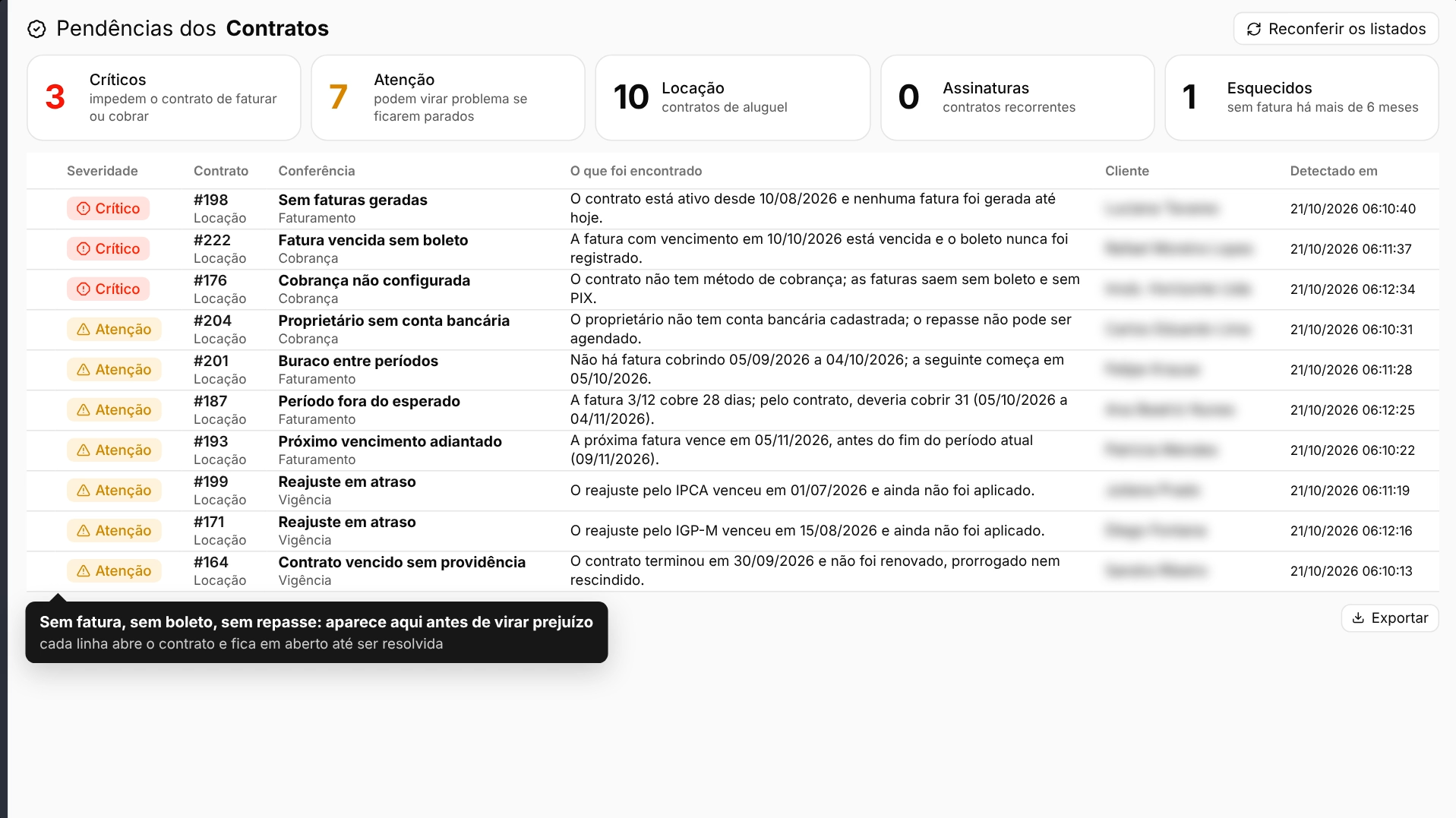Click 'Período fora do esperado' entry
Screen dimensions: 1456x818
[369, 401]
